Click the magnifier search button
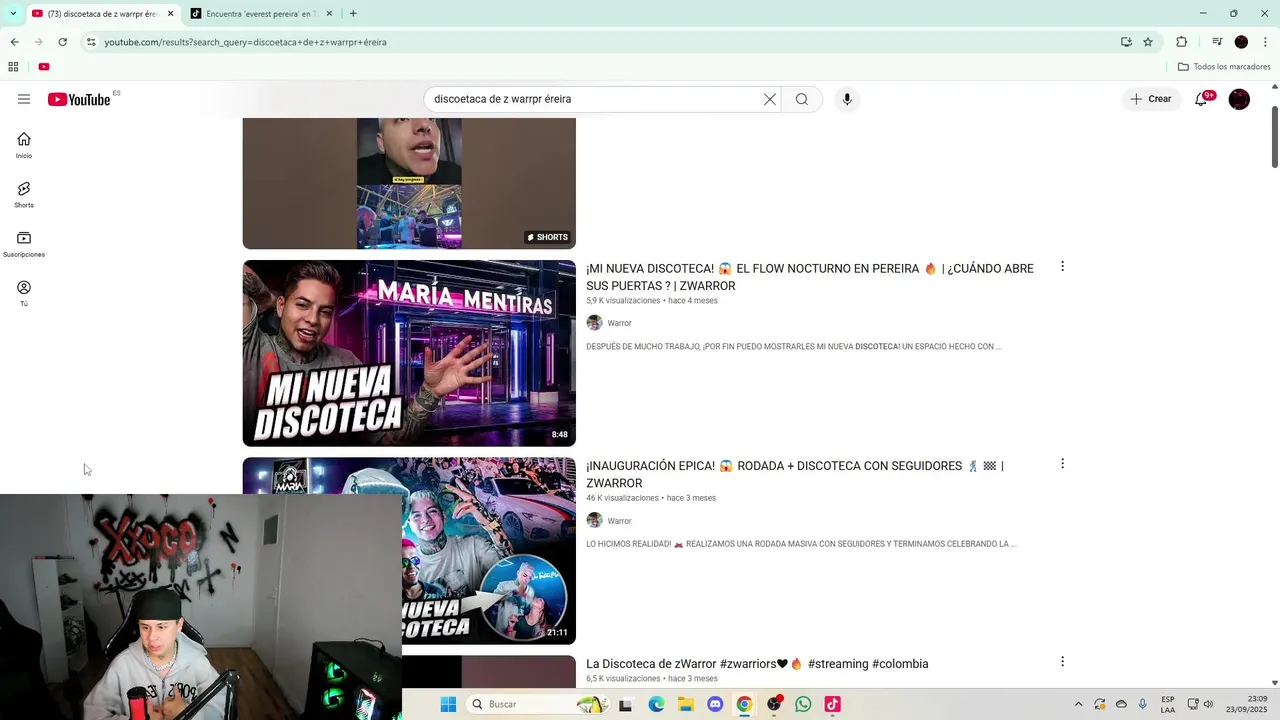Screen dimensions: 1280x720 (802, 99)
